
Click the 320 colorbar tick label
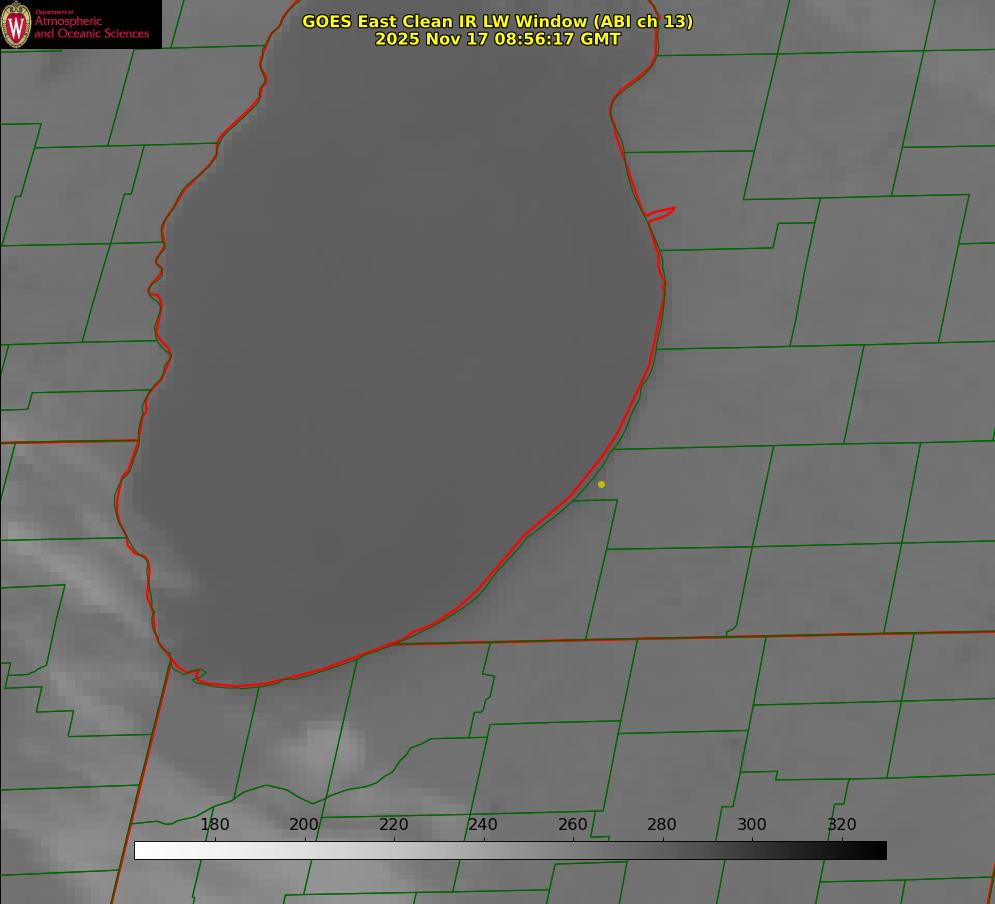point(842,825)
